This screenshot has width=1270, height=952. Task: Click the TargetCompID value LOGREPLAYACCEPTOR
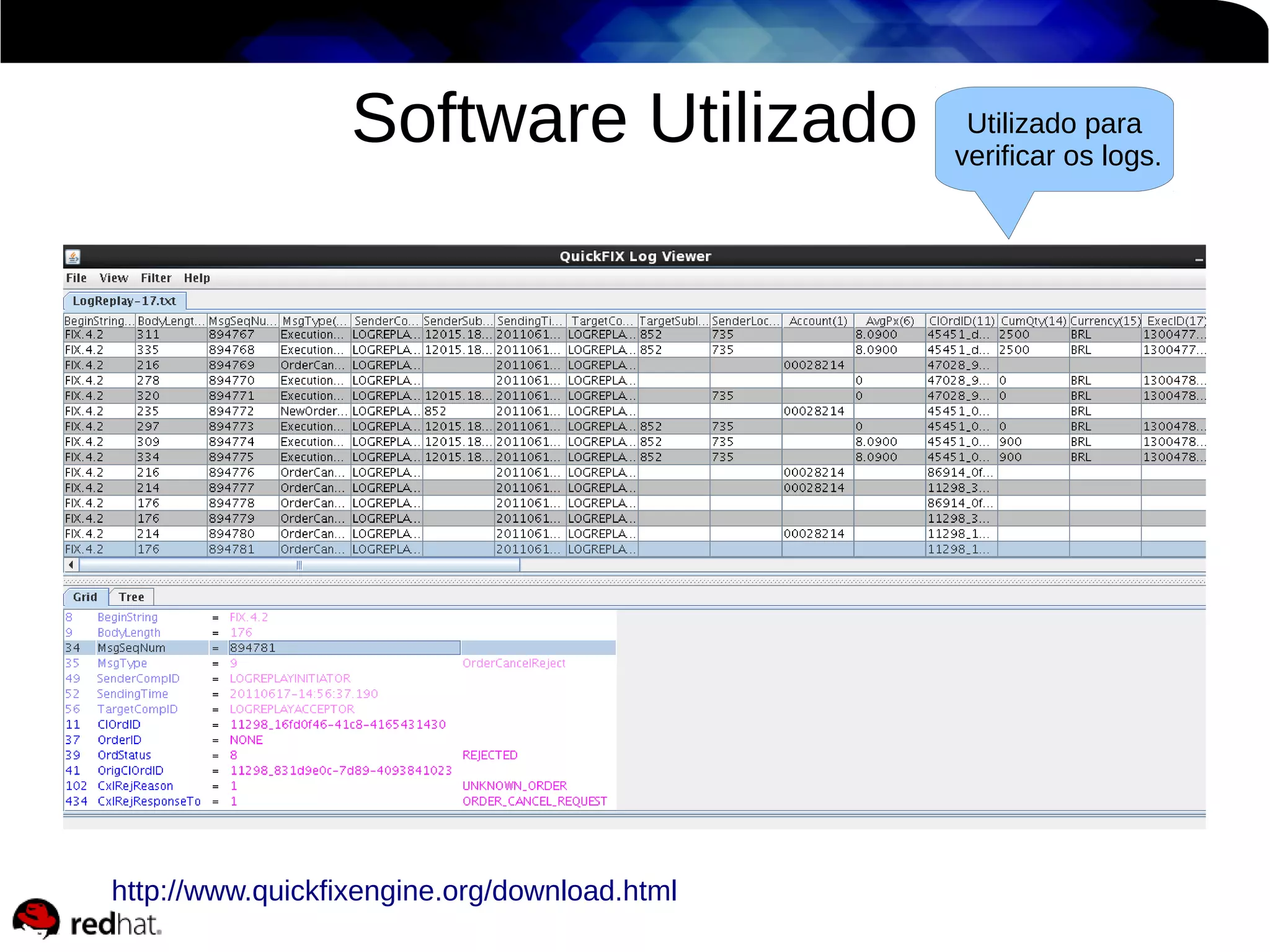click(x=292, y=709)
